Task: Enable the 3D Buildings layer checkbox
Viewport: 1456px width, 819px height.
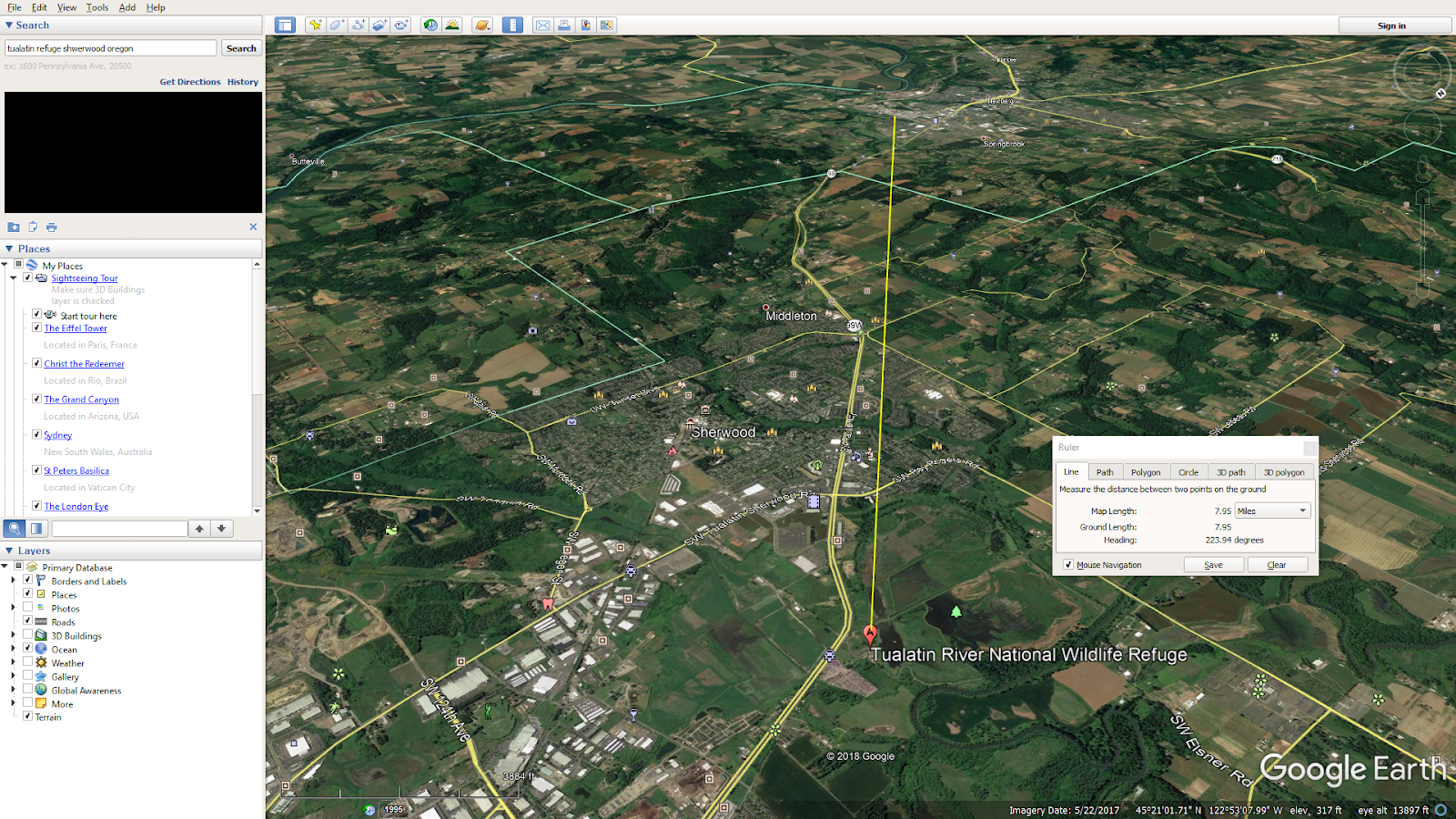Action: tap(27, 634)
